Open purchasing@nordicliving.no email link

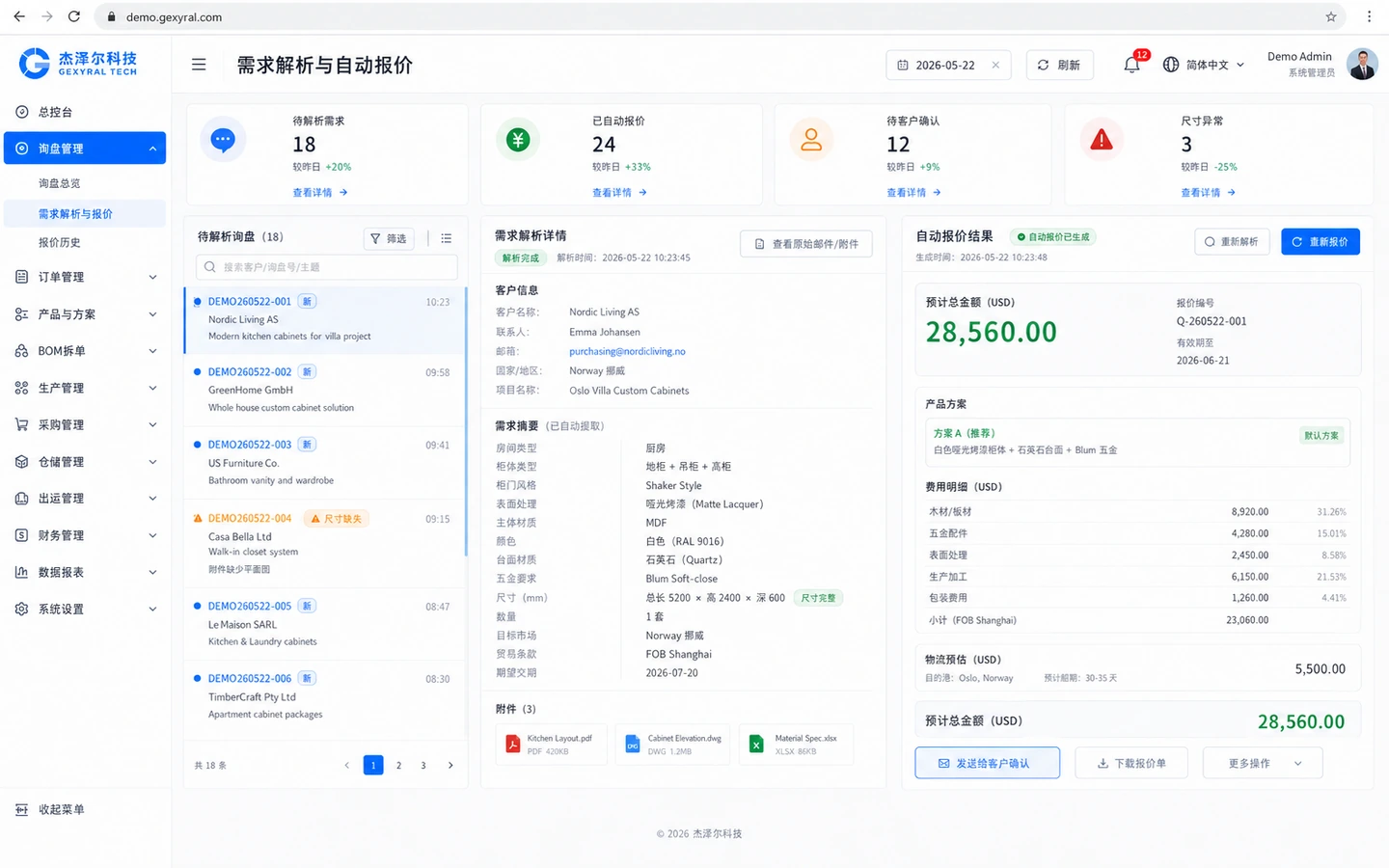tap(627, 351)
